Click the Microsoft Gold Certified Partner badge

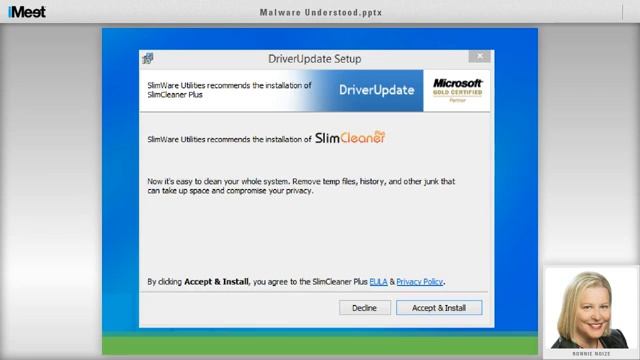pyautogui.click(x=457, y=90)
